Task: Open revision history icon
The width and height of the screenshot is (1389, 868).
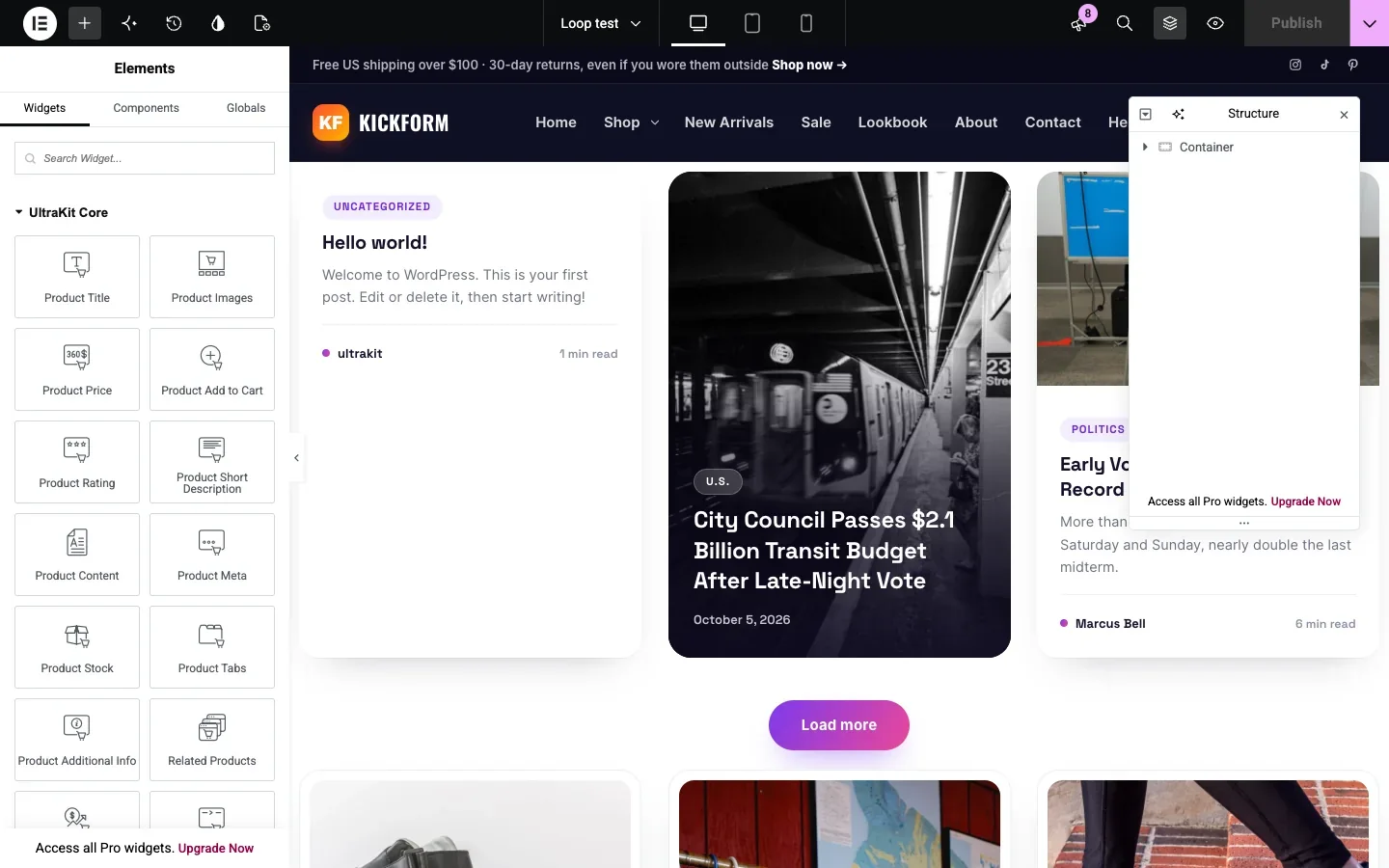Action: (x=174, y=23)
